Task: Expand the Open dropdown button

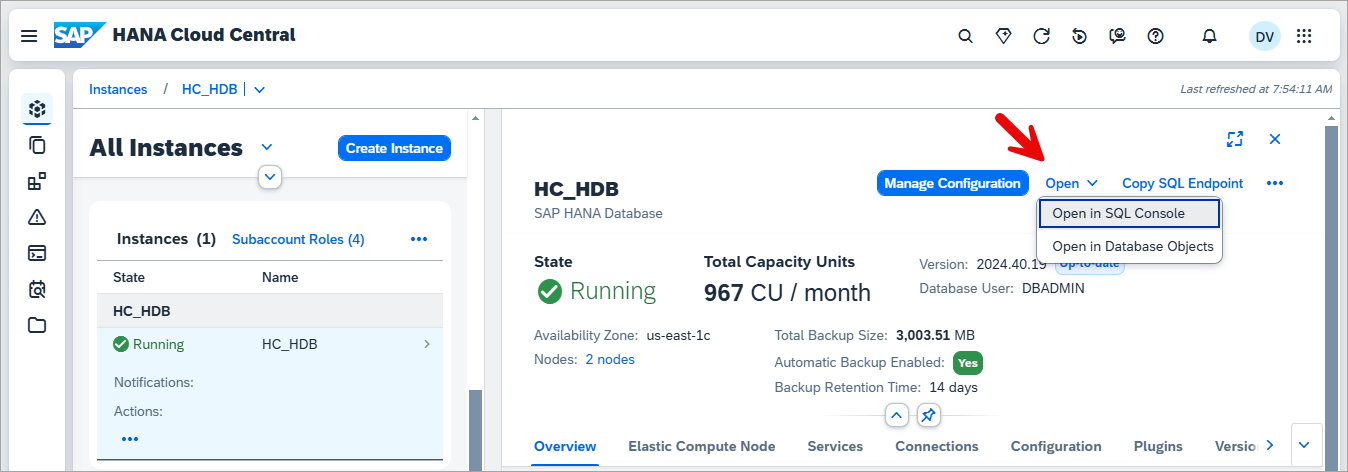Action: [x=1071, y=183]
